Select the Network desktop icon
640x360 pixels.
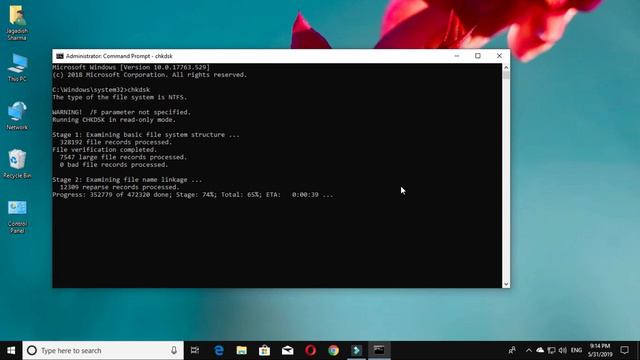coord(17,116)
